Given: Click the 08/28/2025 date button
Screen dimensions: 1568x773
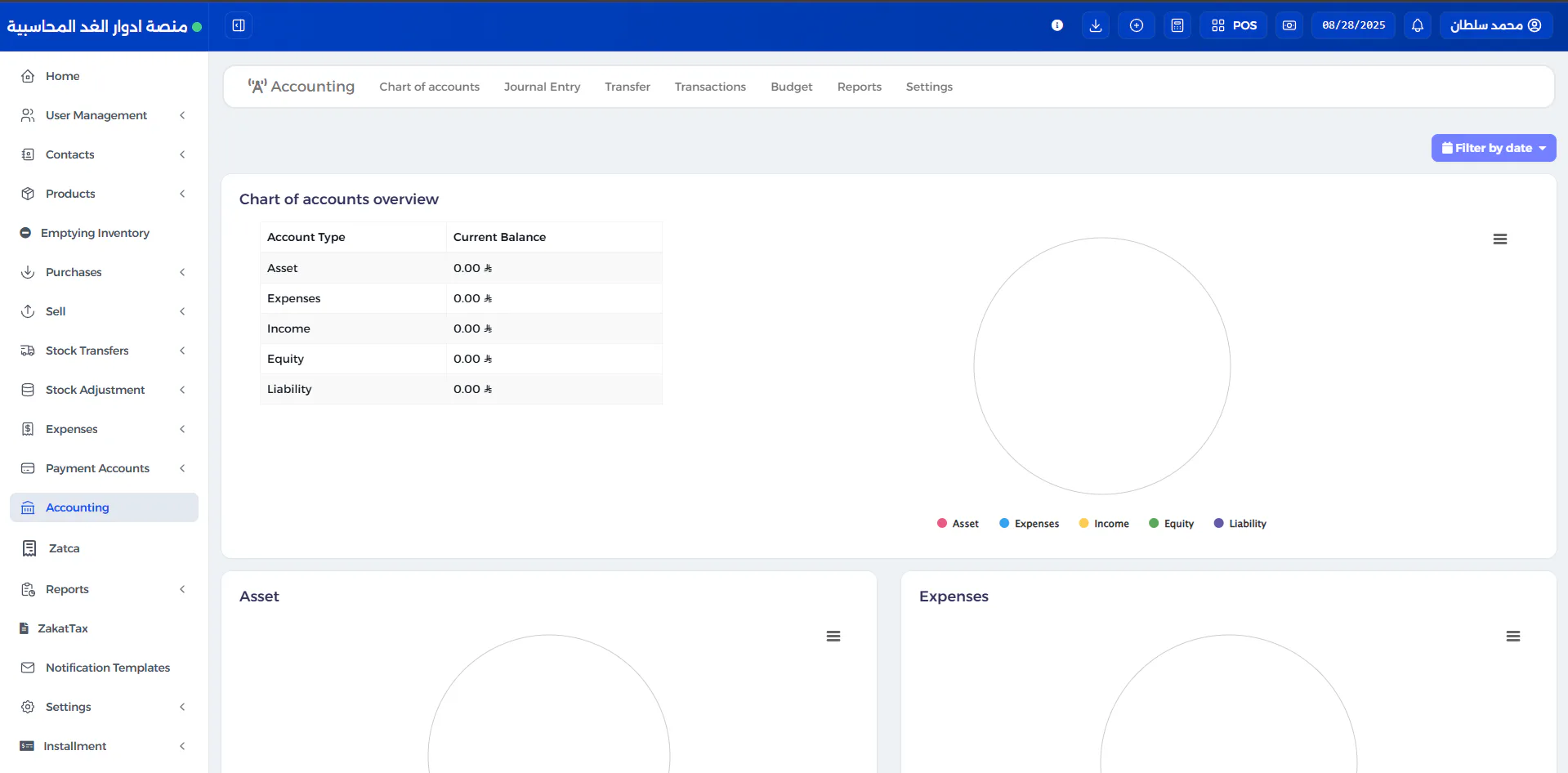Looking at the screenshot, I should 1353,25.
